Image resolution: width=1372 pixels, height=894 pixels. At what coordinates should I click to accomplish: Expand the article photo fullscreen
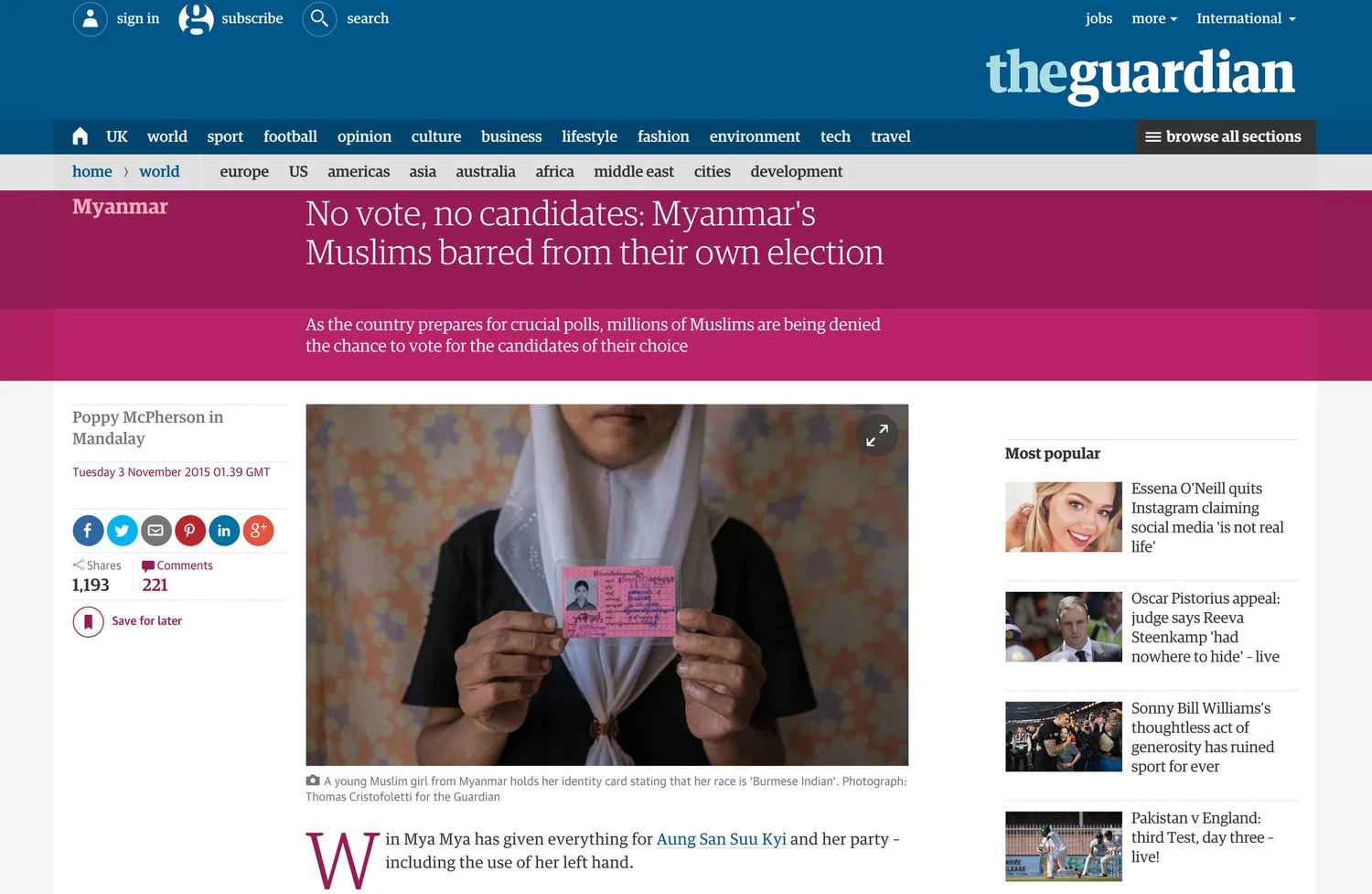pos(877,436)
